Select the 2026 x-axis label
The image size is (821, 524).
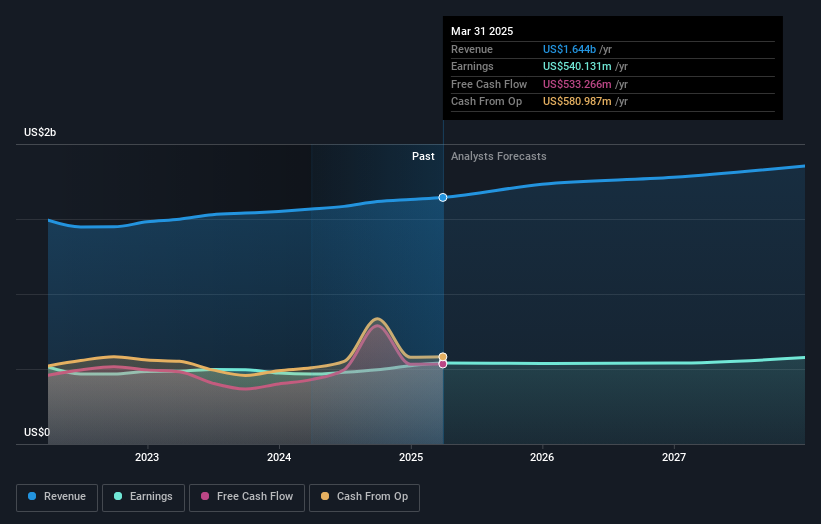pos(542,457)
